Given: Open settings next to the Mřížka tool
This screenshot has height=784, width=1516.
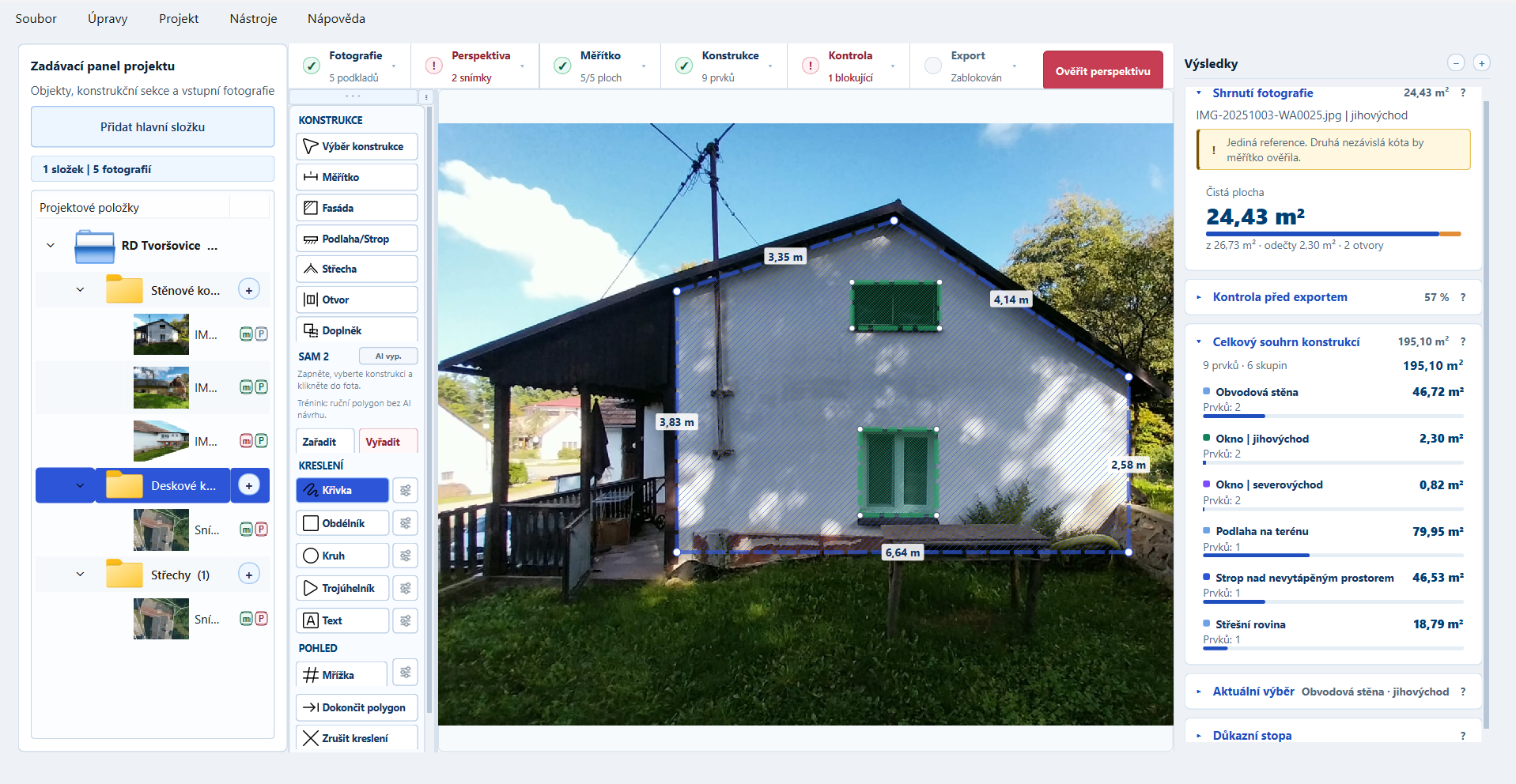Looking at the screenshot, I should (406, 673).
